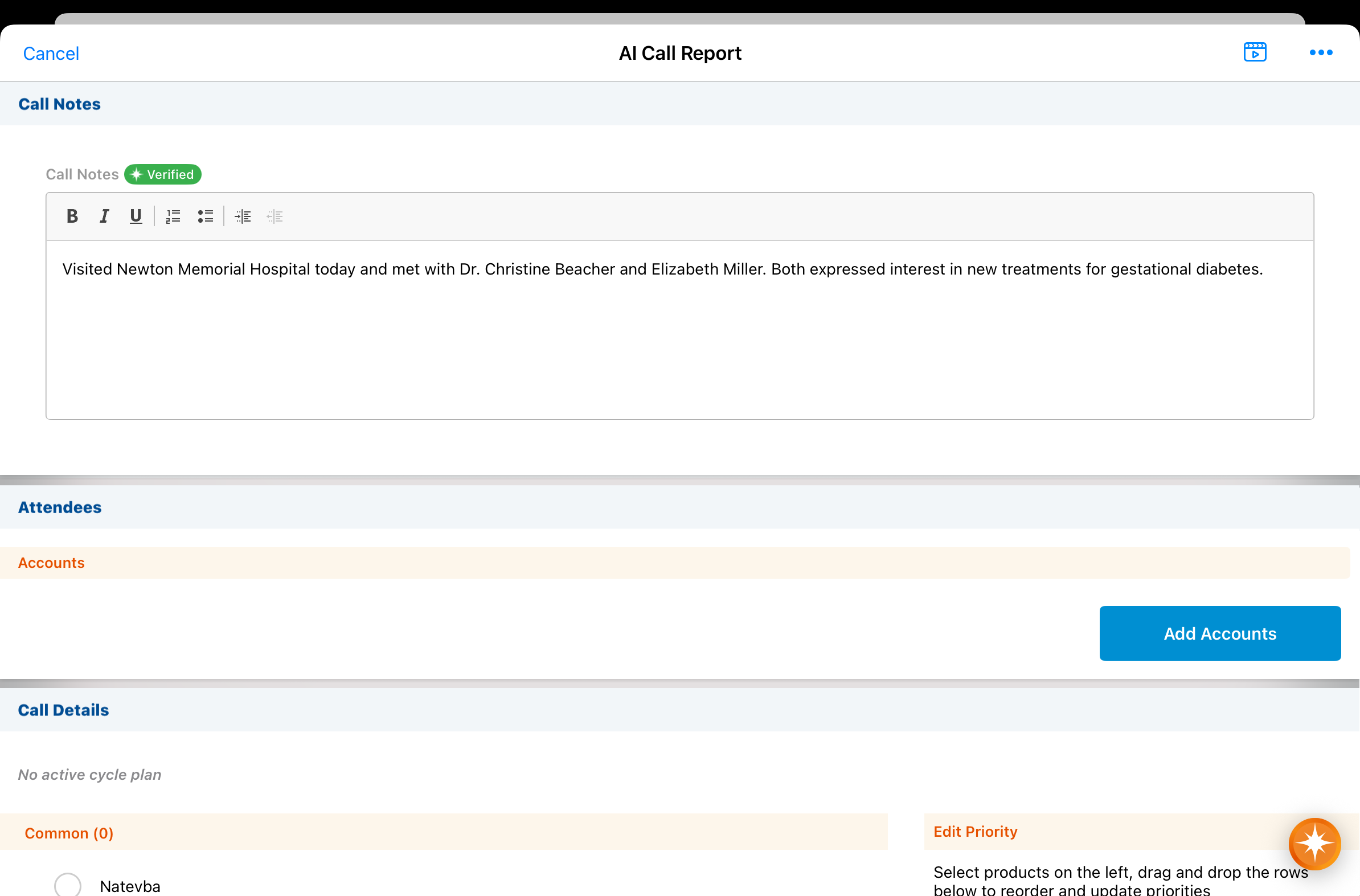
Task: Toggle bold formatting in Call Notes
Action: coord(72,216)
